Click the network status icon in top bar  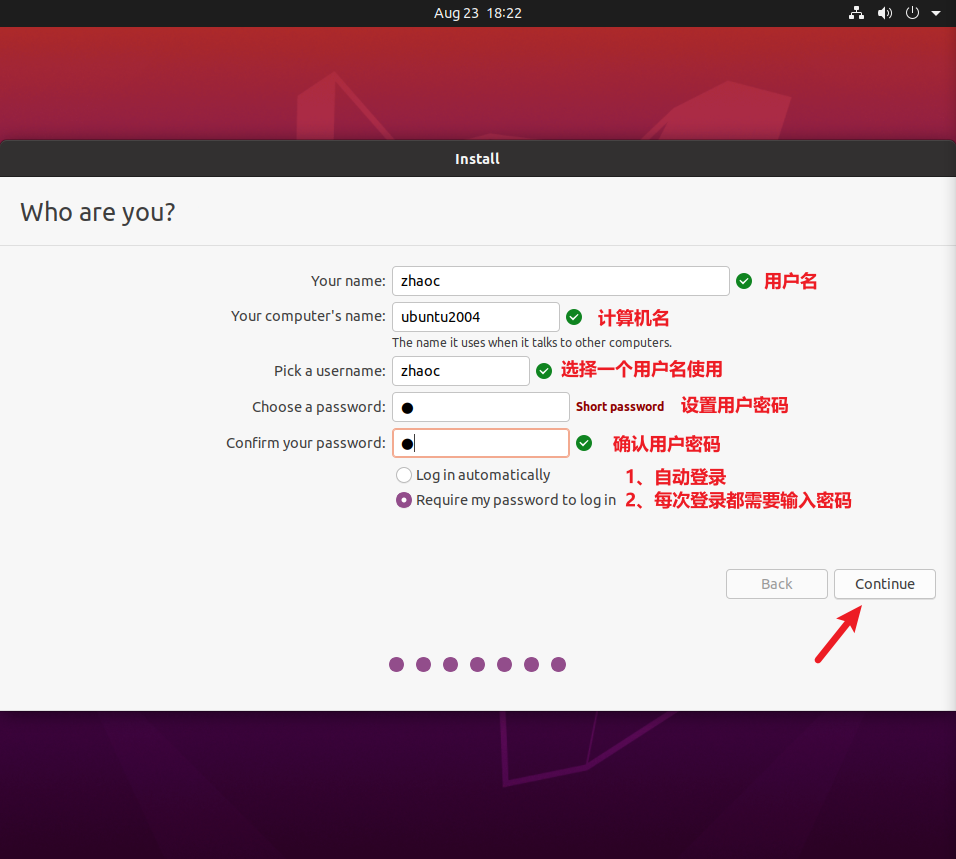856,13
